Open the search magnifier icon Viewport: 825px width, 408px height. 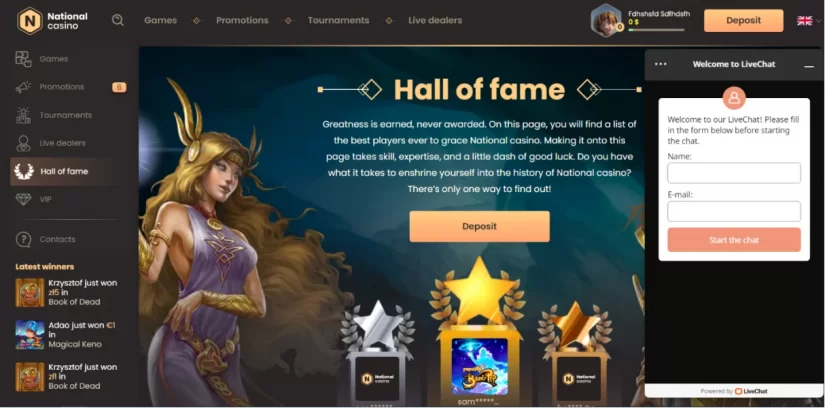coord(118,21)
